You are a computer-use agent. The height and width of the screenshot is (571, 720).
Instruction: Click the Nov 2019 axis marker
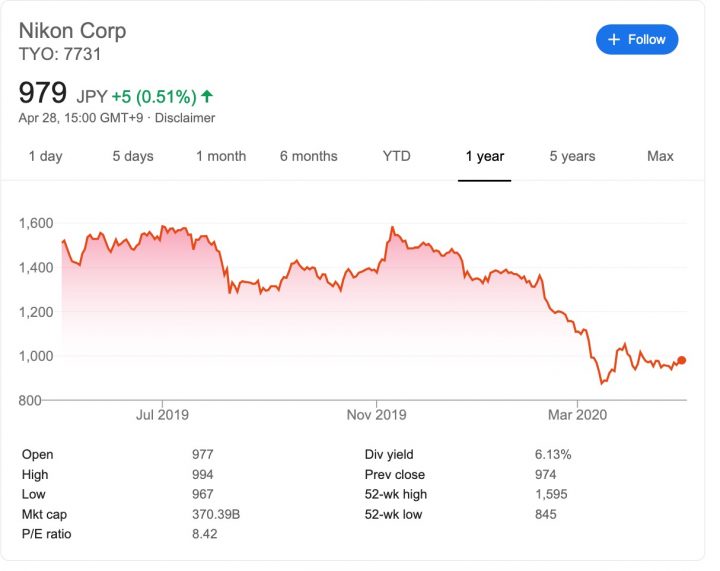click(377, 415)
